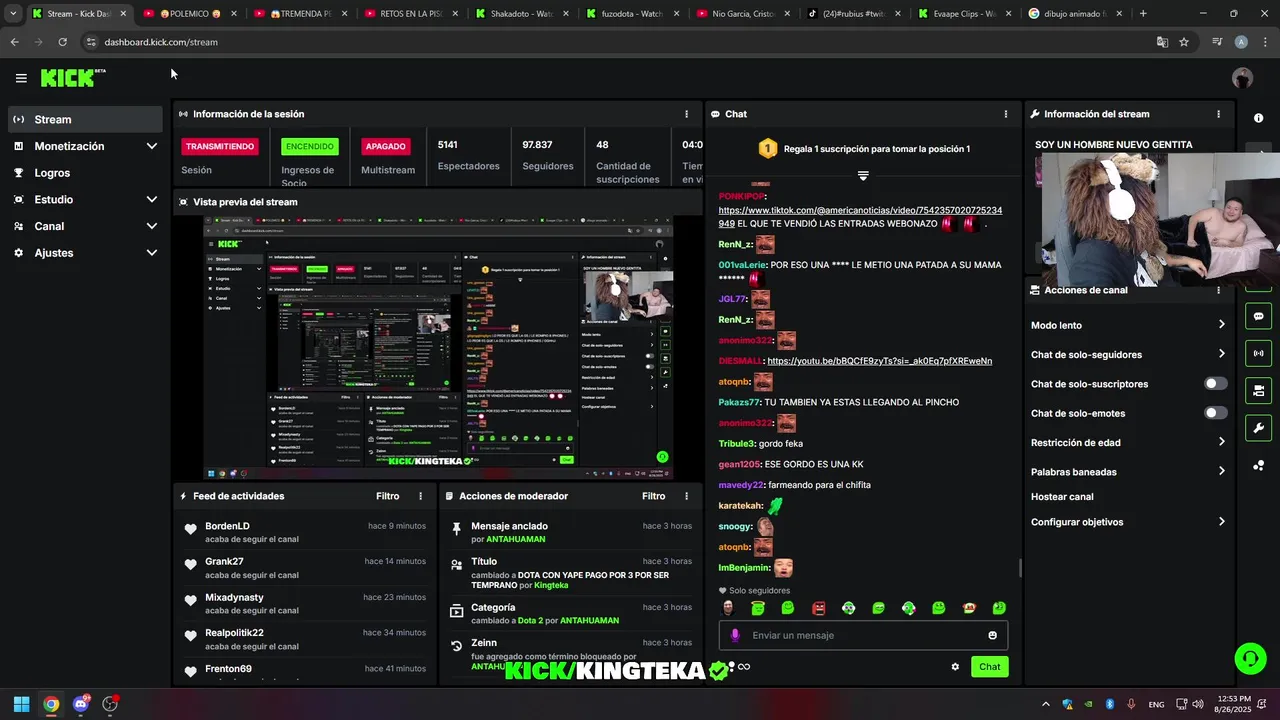Click the browser address bar URL
This screenshot has width=1280, height=720.
pyautogui.click(x=161, y=42)
